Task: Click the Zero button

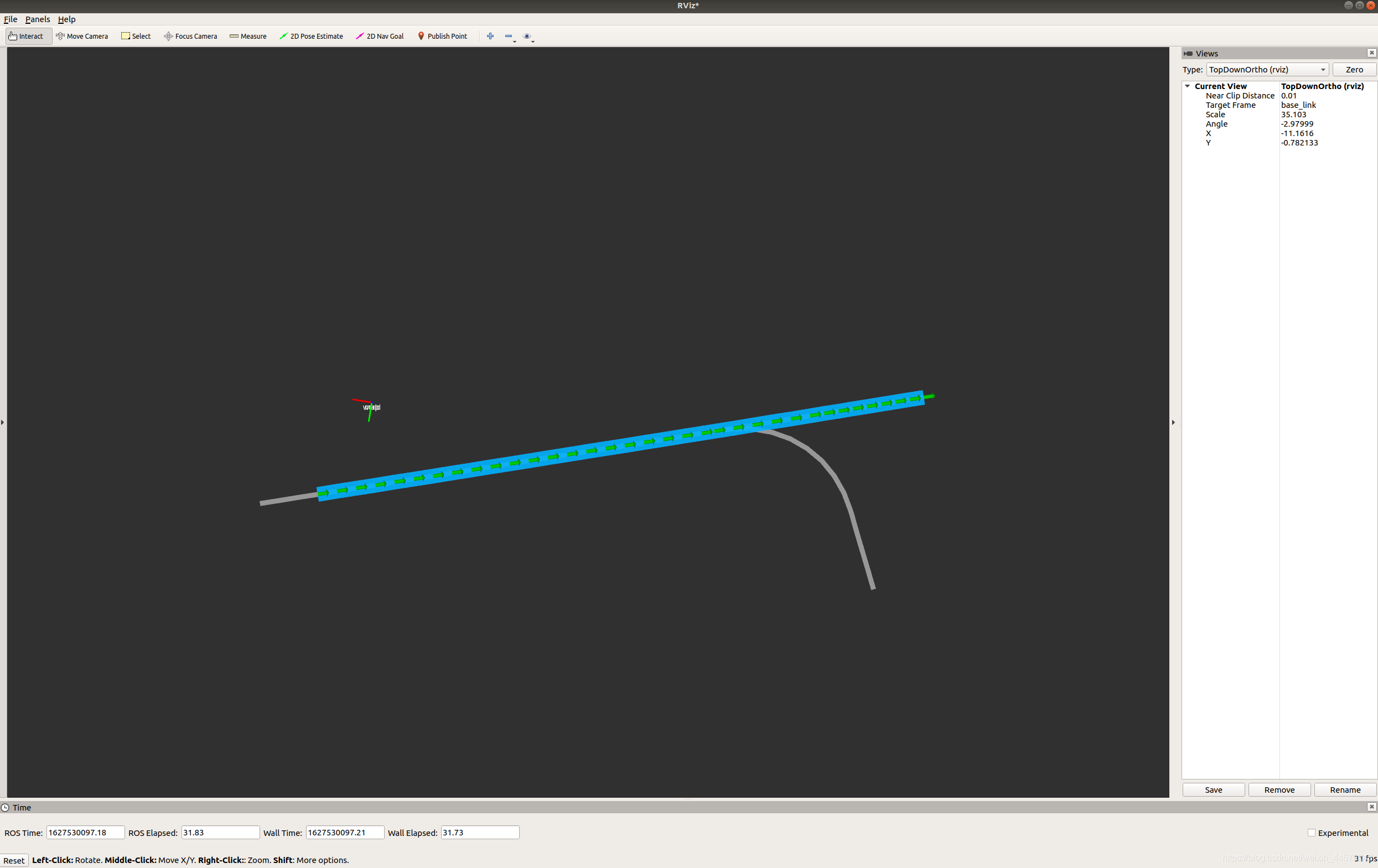Action: pyautogui.click(x=1354, y=70)
